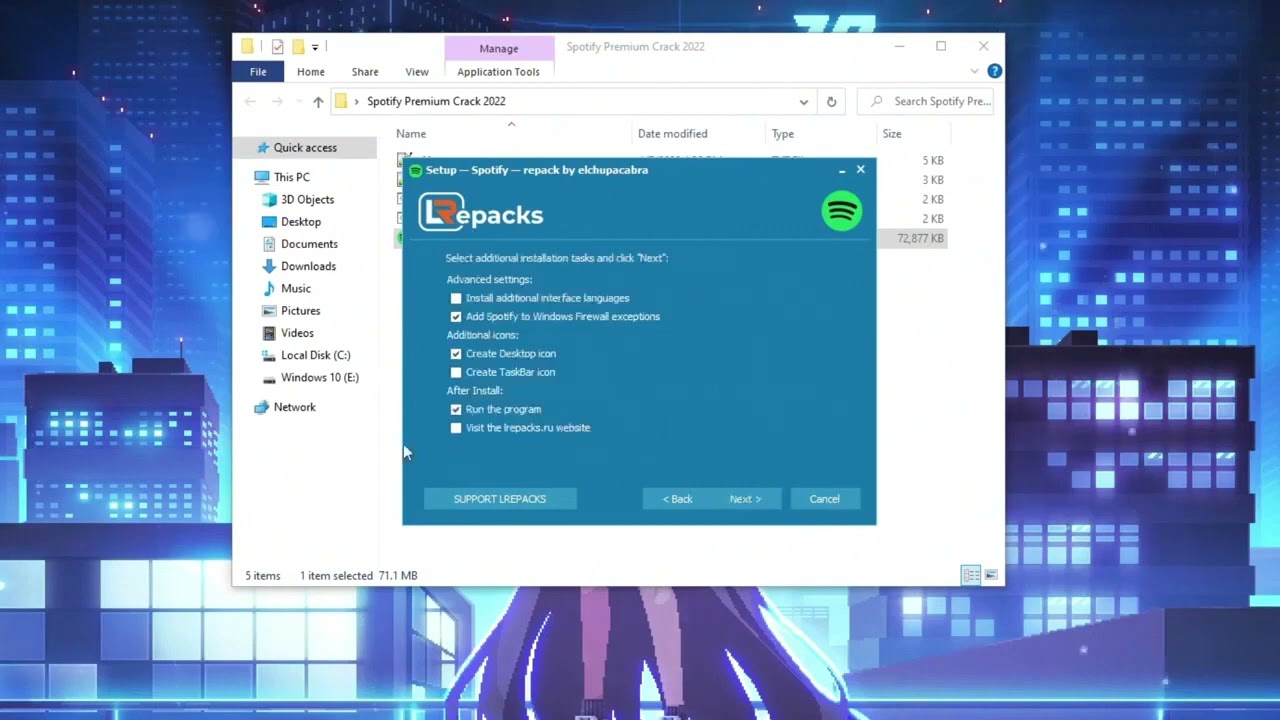Open the Customize Quick Access Toolbar dropdown
This screenshot has height=720, width=1280.
click(x=315, y=47)
